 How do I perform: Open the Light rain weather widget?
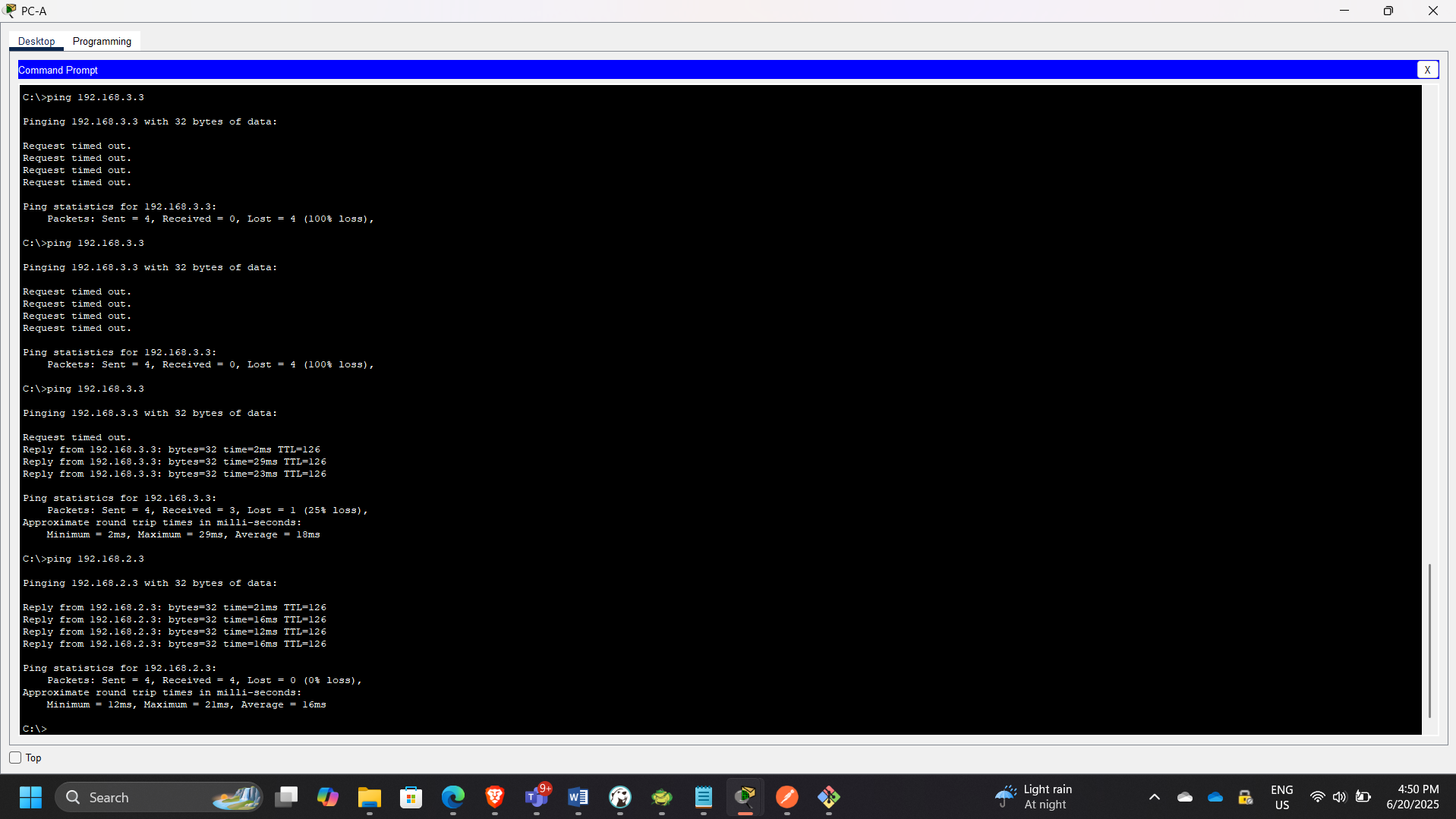[x=1040, y=796]
